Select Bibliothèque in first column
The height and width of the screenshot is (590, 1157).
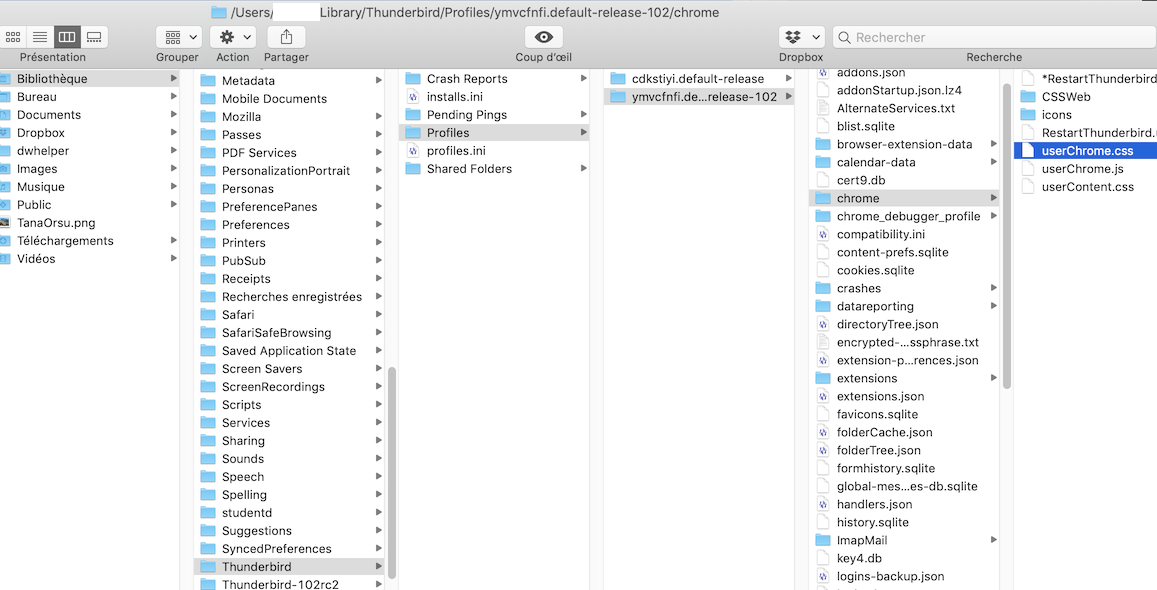90,79
